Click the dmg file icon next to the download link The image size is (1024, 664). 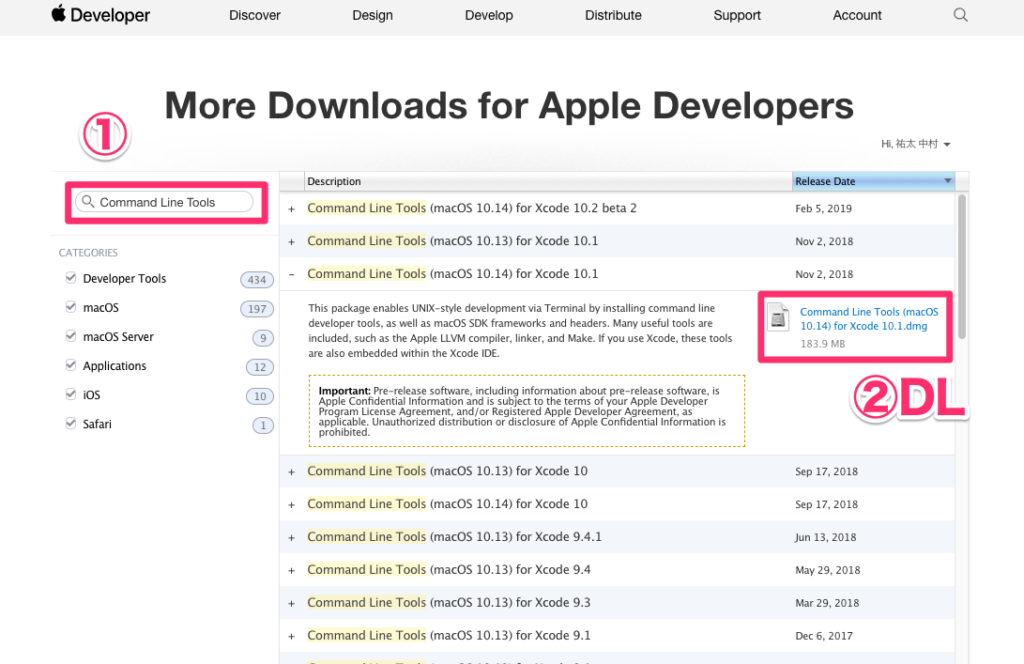click(x=780, y=317)
